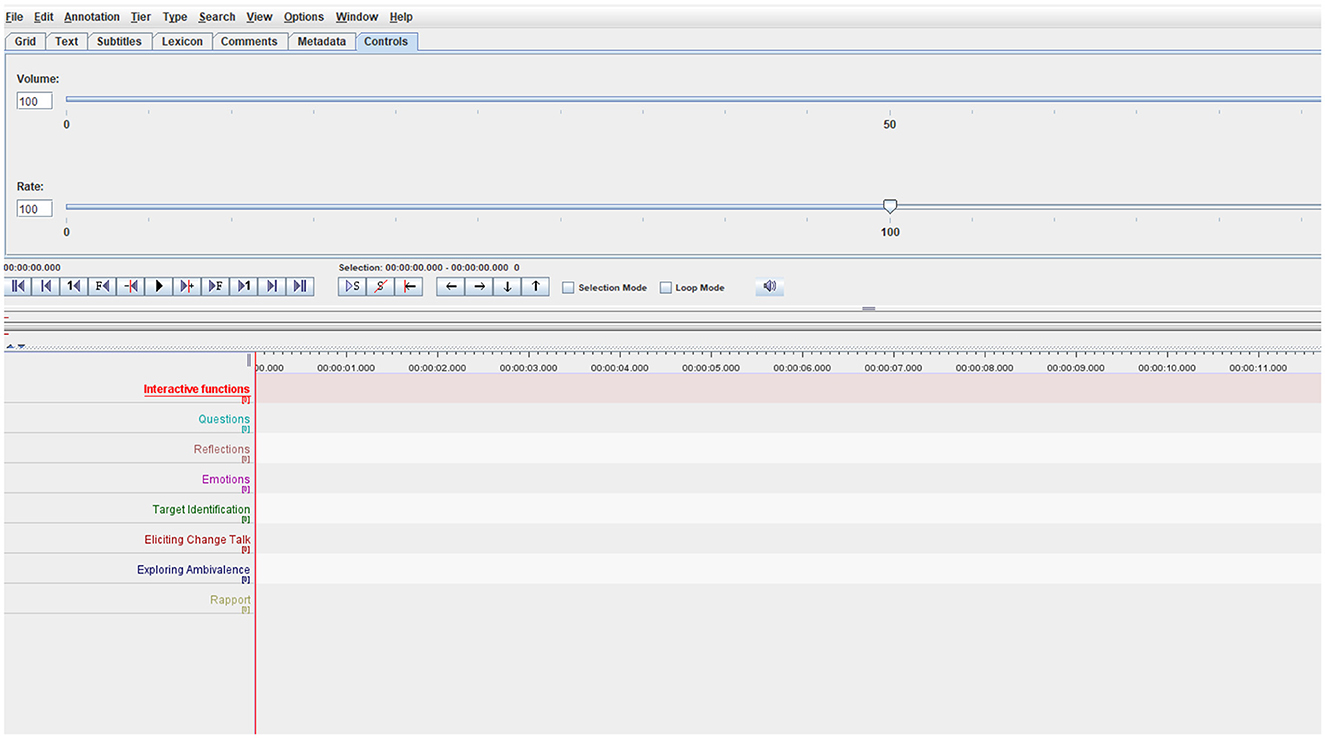Go to next annotation right arrow
The height and width of the screenshot is (738, 1325).
[479, 287]
